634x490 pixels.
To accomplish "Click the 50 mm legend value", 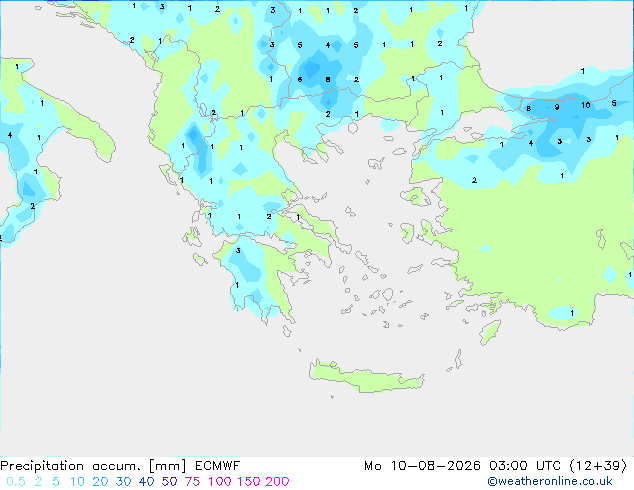I will pos(169,482).
